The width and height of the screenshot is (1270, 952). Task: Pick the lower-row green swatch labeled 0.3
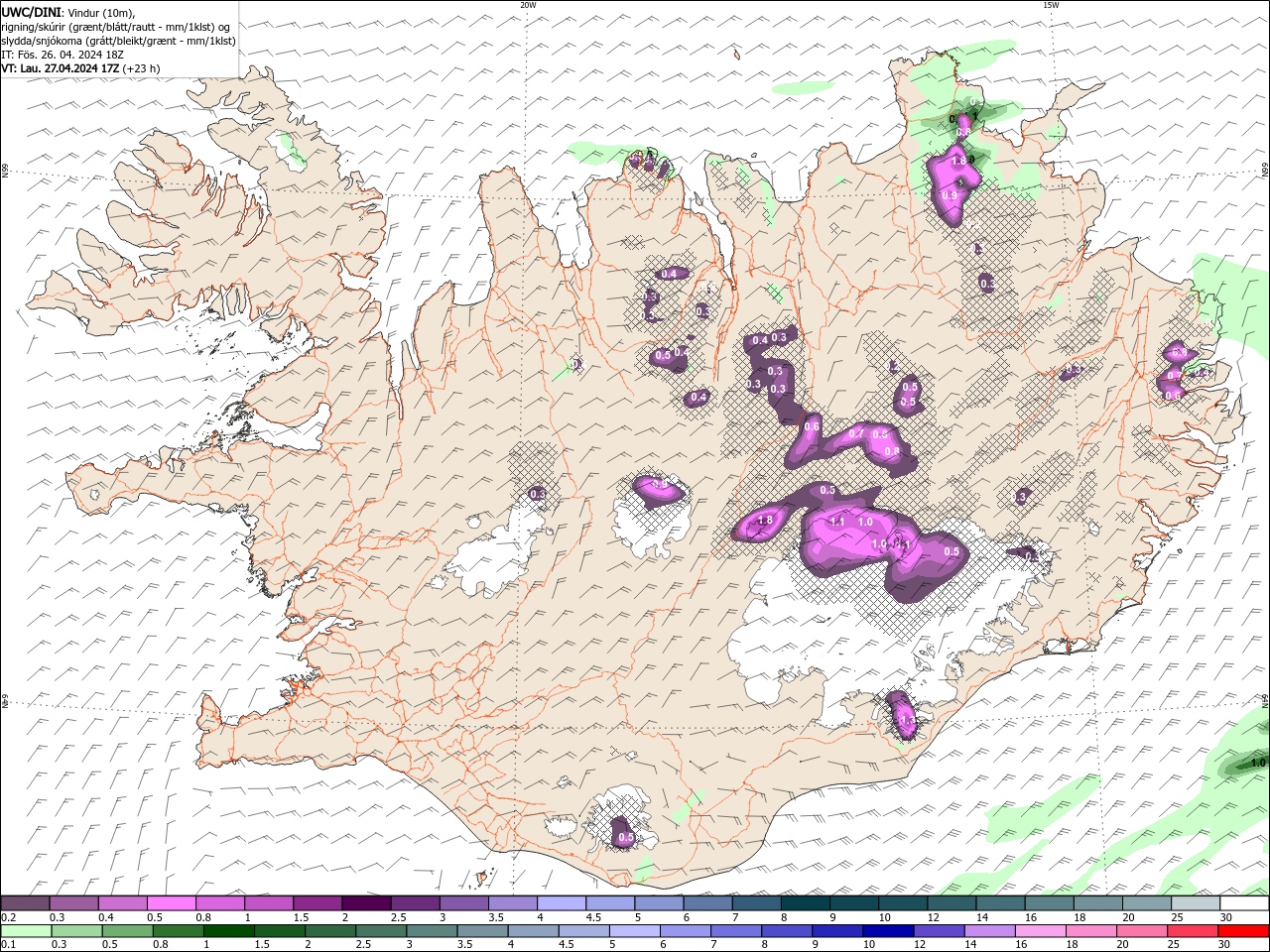tap(76, 931)
